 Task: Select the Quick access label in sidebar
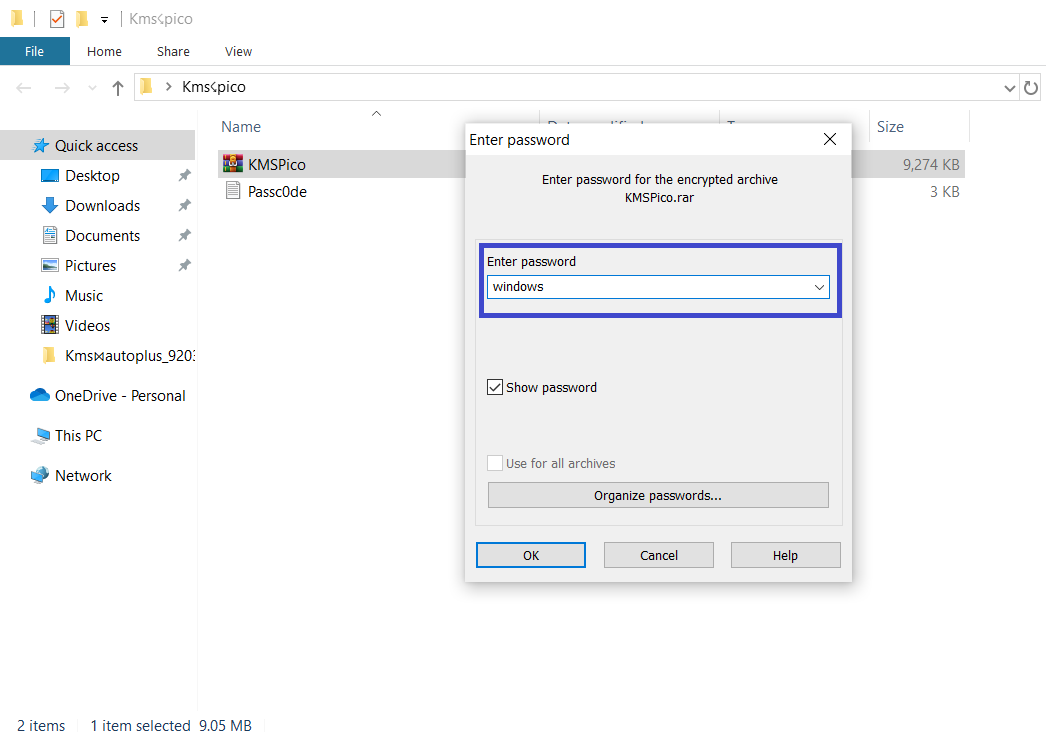tap(96, 146)
